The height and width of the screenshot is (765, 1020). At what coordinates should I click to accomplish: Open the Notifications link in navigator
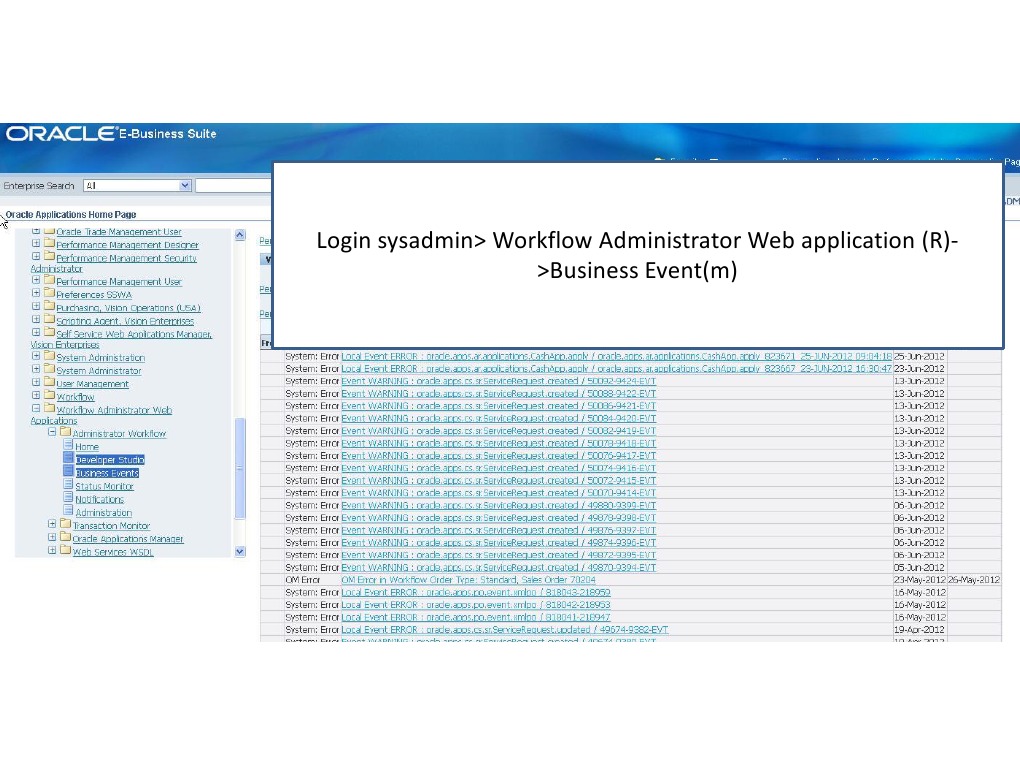click(100, 499)
